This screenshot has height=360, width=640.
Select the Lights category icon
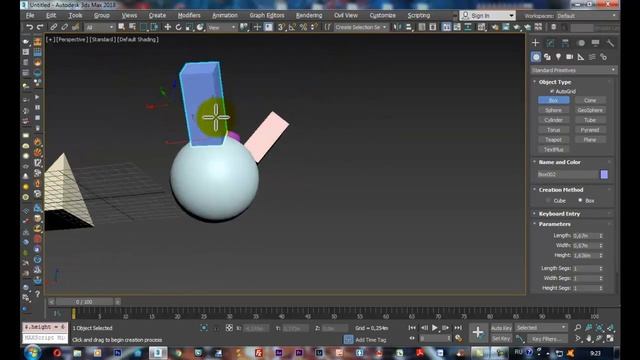[x=558, y=57]
